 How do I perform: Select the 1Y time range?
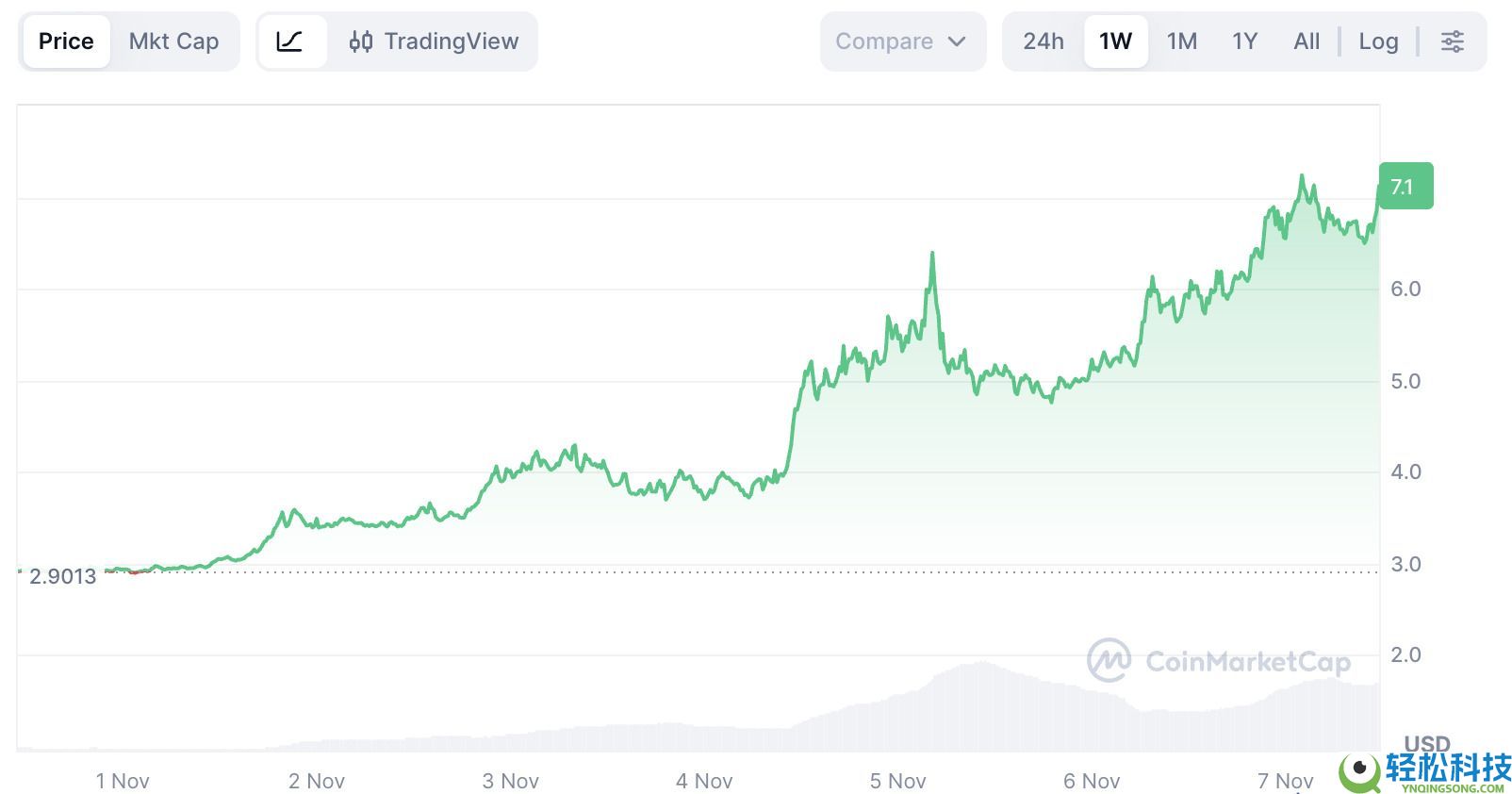click(1244, 41)
